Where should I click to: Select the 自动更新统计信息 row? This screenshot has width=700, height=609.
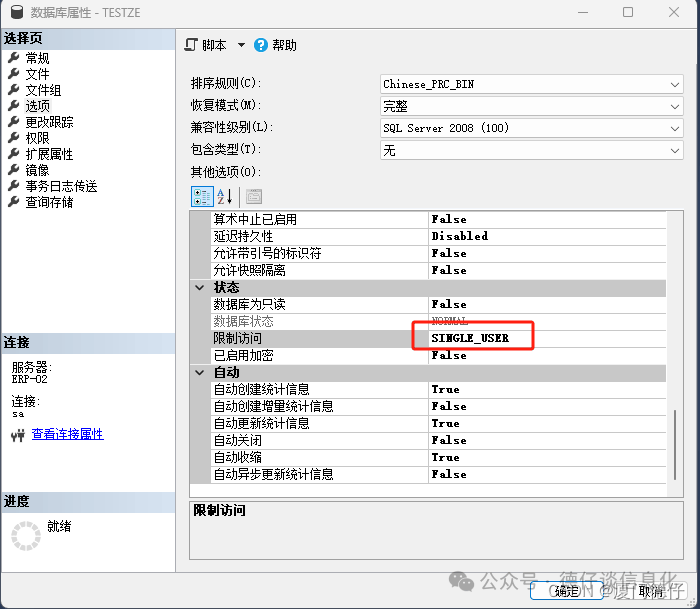438,423
